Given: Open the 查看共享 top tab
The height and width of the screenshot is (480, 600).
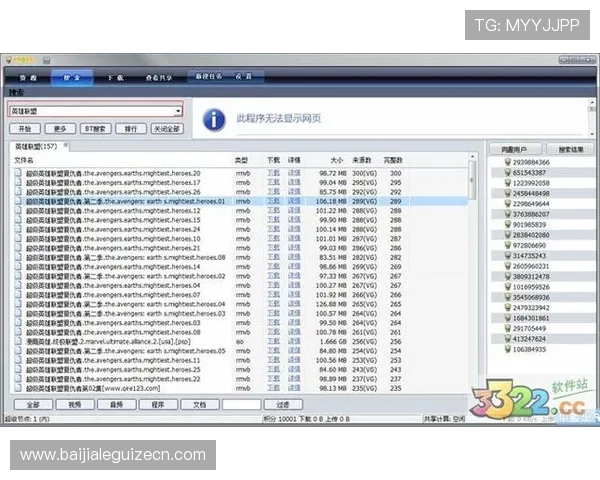Looking at the screenshot, I should point(165,76).
